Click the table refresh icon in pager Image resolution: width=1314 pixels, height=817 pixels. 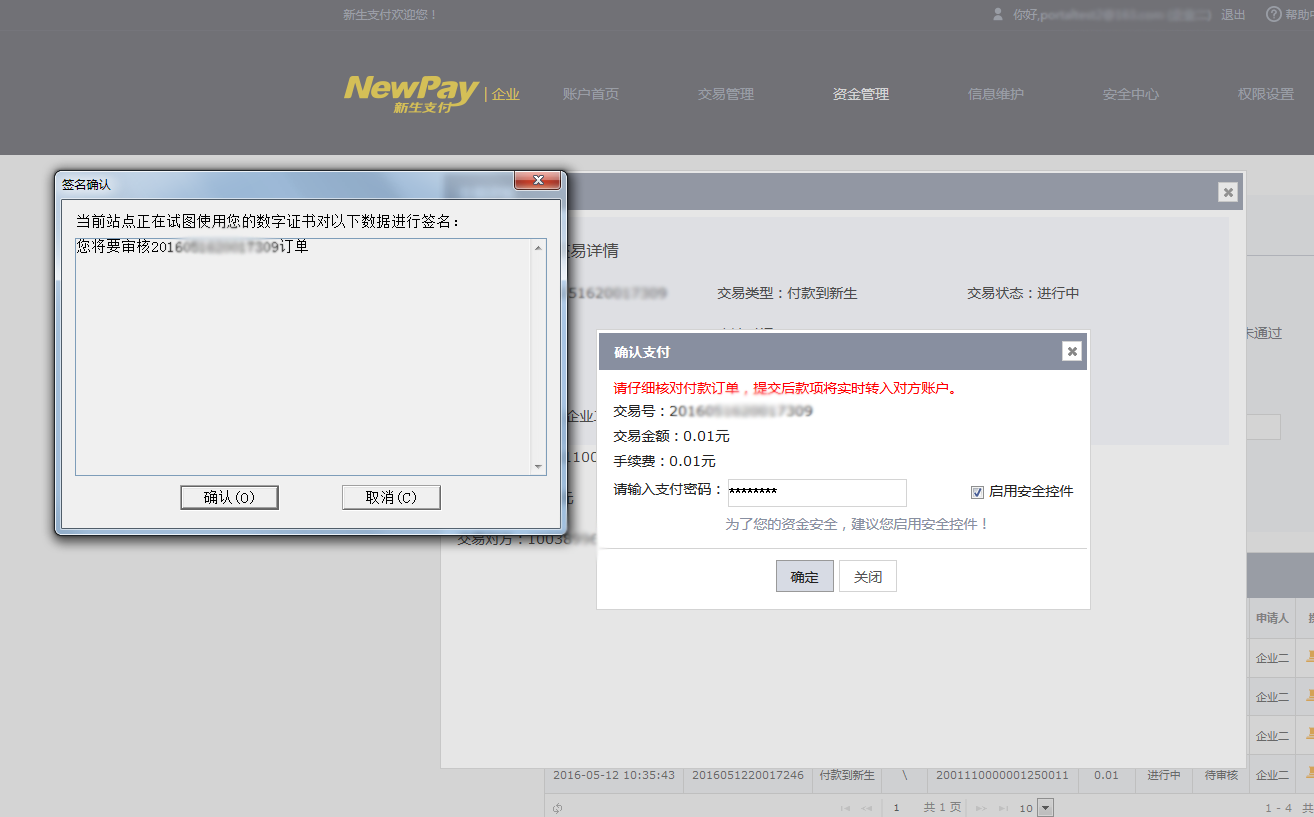[556, 808]
